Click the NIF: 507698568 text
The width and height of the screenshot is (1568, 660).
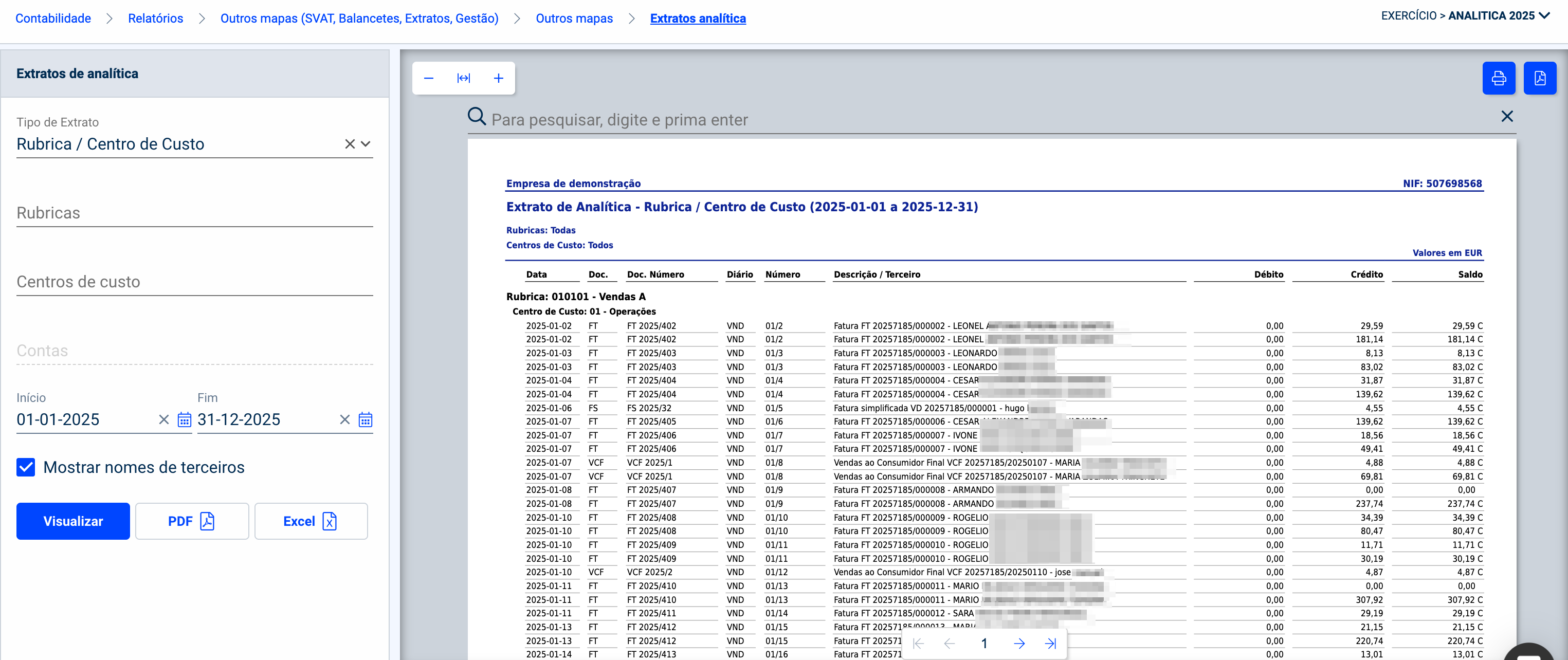click(x=1442, y=184)
